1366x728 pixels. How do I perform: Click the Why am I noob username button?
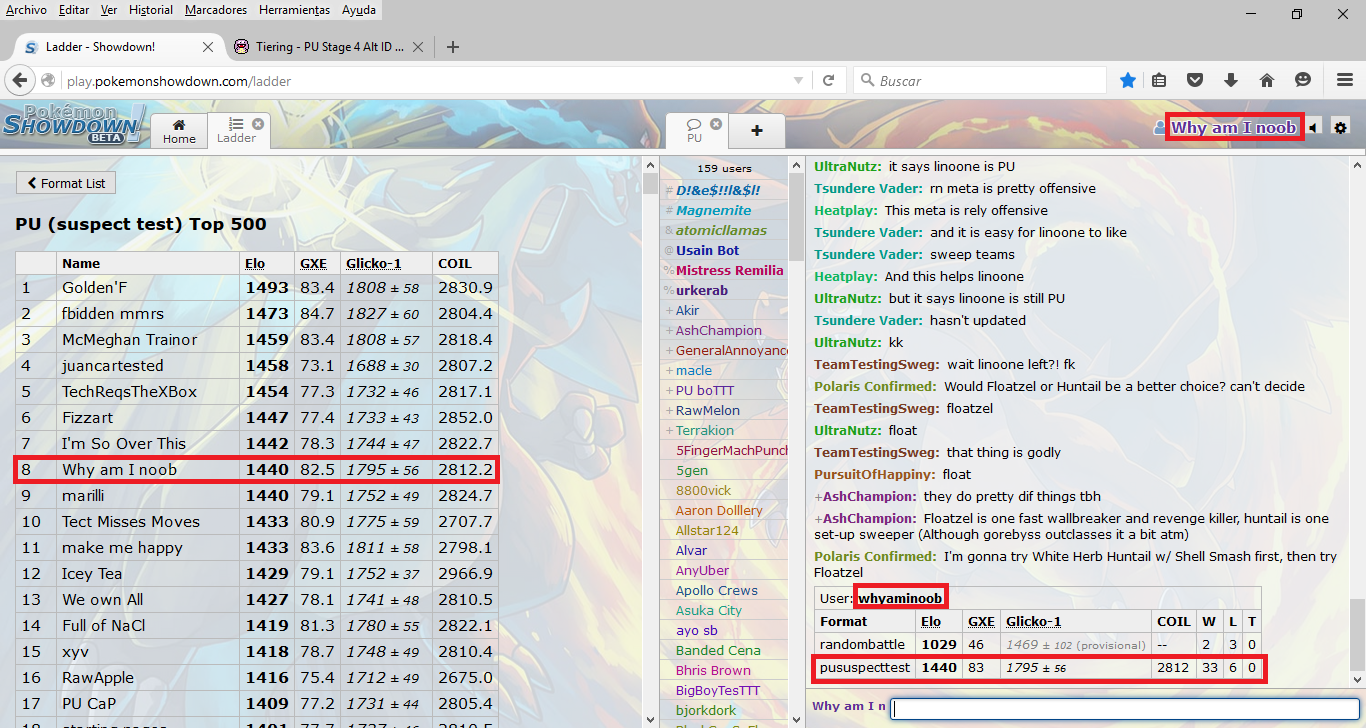coord(1233,127)
